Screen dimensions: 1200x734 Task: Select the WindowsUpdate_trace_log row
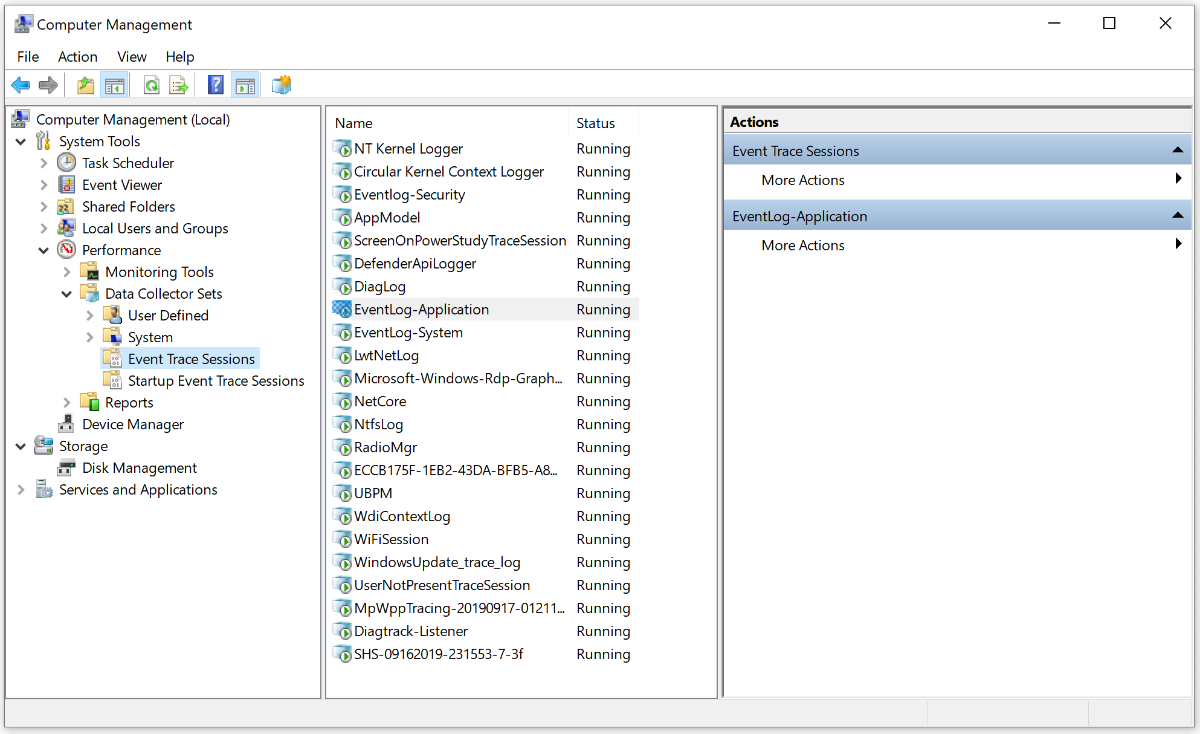pos(484,562)
